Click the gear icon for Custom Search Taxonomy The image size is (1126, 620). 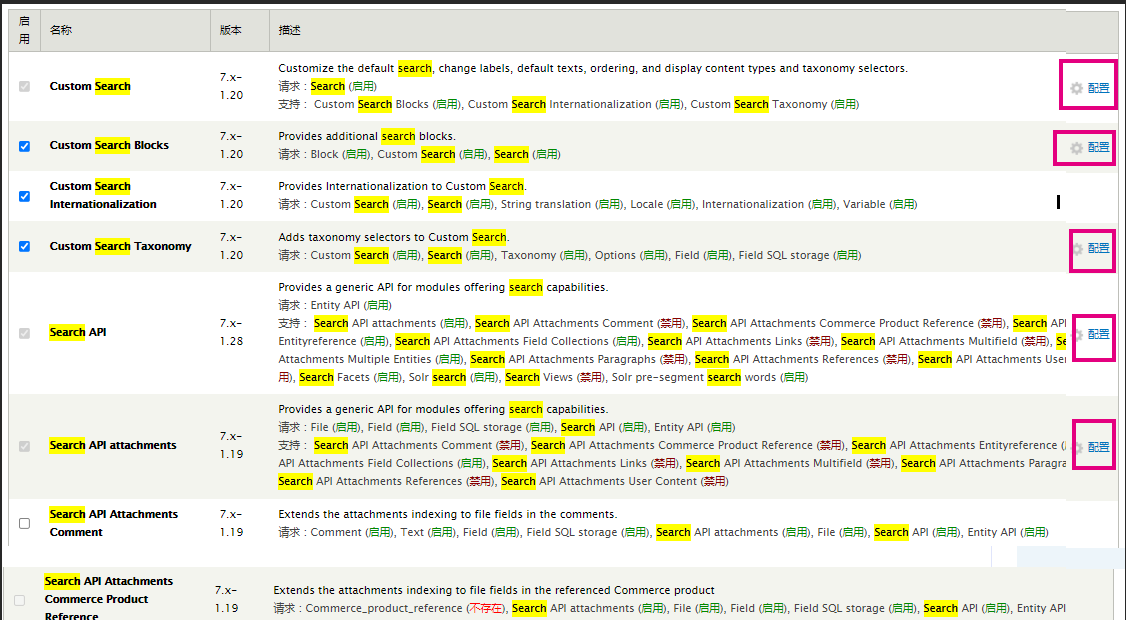pos(1078,249)
